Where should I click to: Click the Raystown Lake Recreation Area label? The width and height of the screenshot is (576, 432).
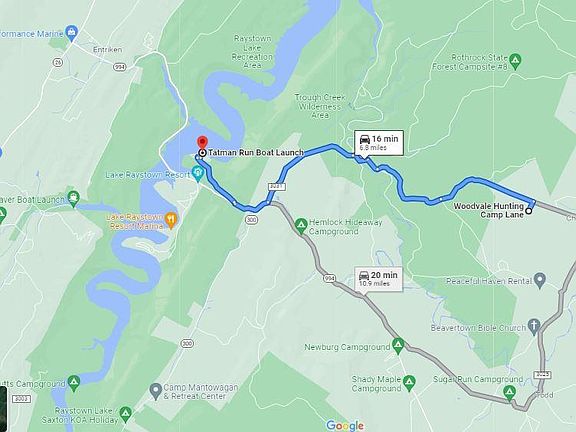pos(252,52)
